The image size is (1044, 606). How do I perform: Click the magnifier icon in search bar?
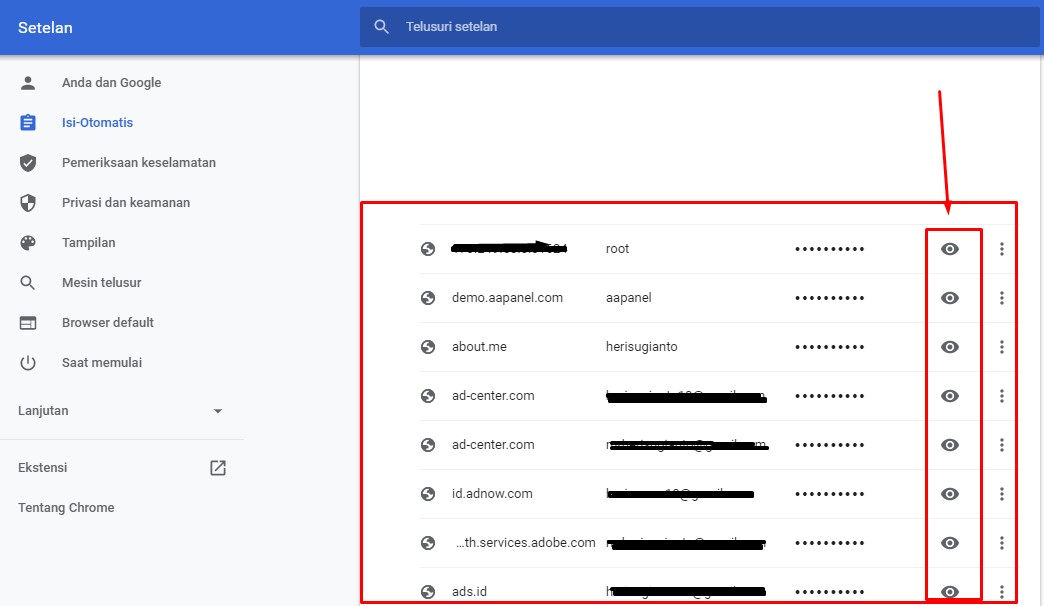382,27
